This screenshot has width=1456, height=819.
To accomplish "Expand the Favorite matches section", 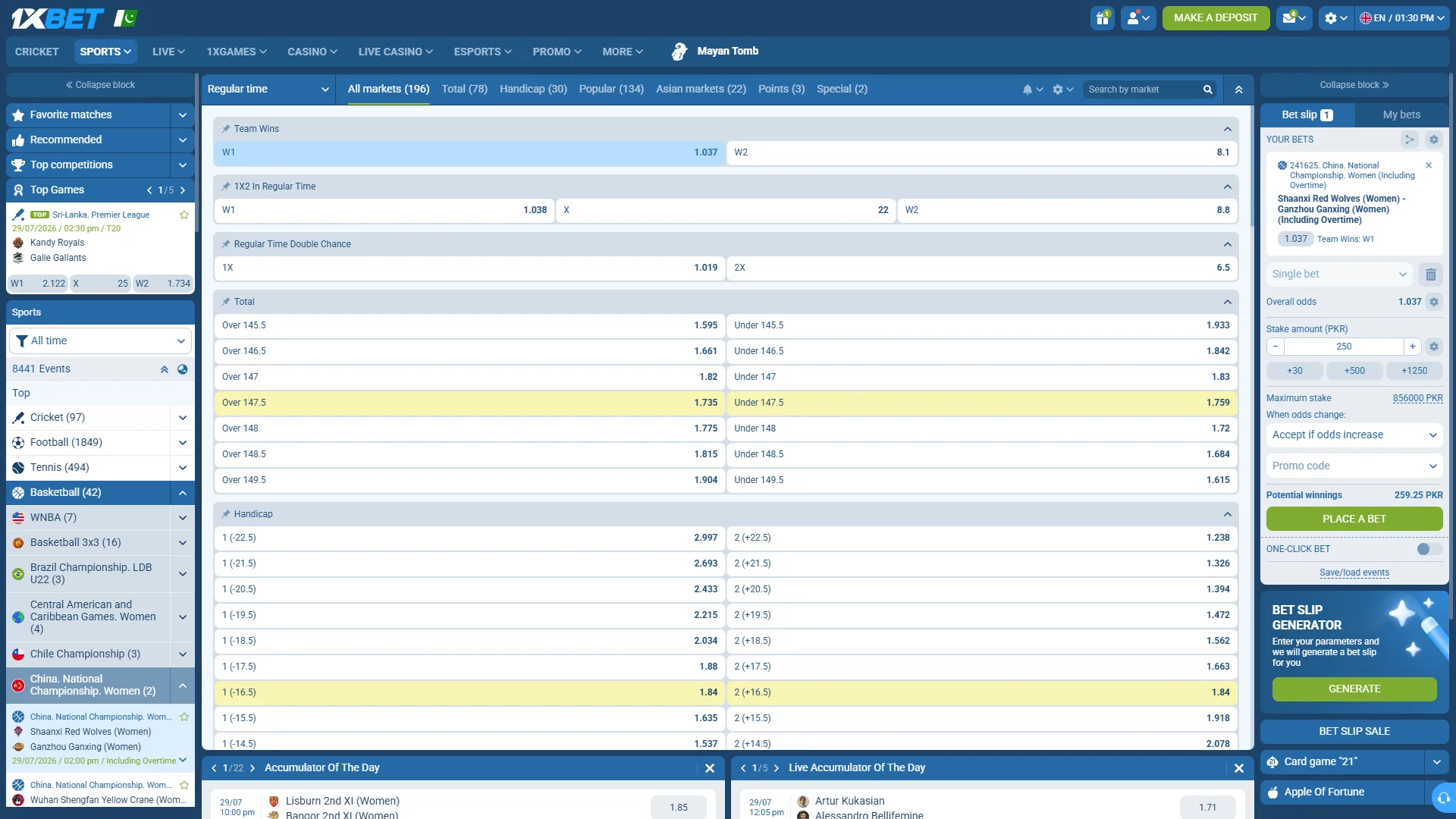I will [x=182, y=115].
